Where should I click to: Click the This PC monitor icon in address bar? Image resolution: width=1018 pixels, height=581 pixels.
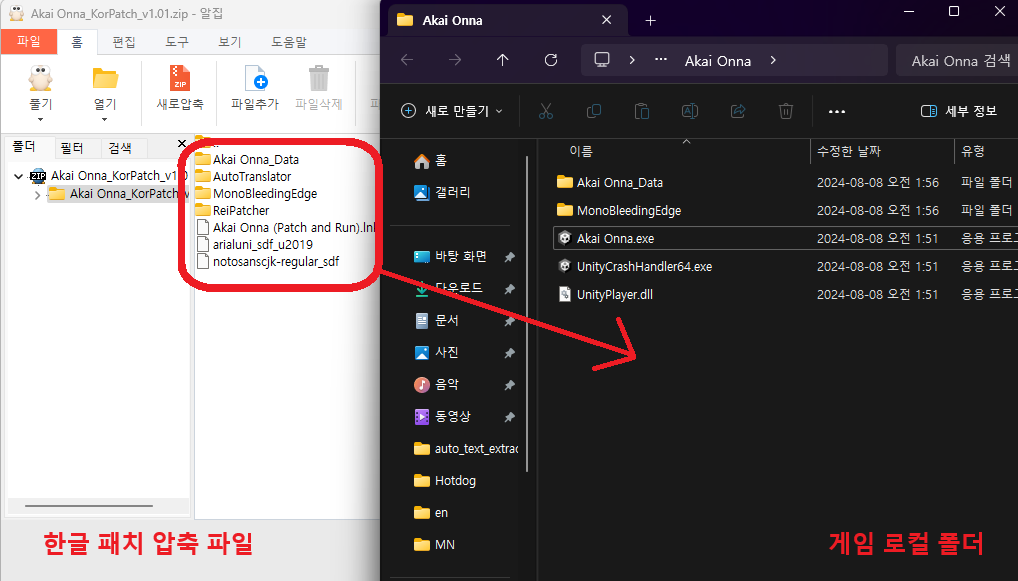coord(602,60)
